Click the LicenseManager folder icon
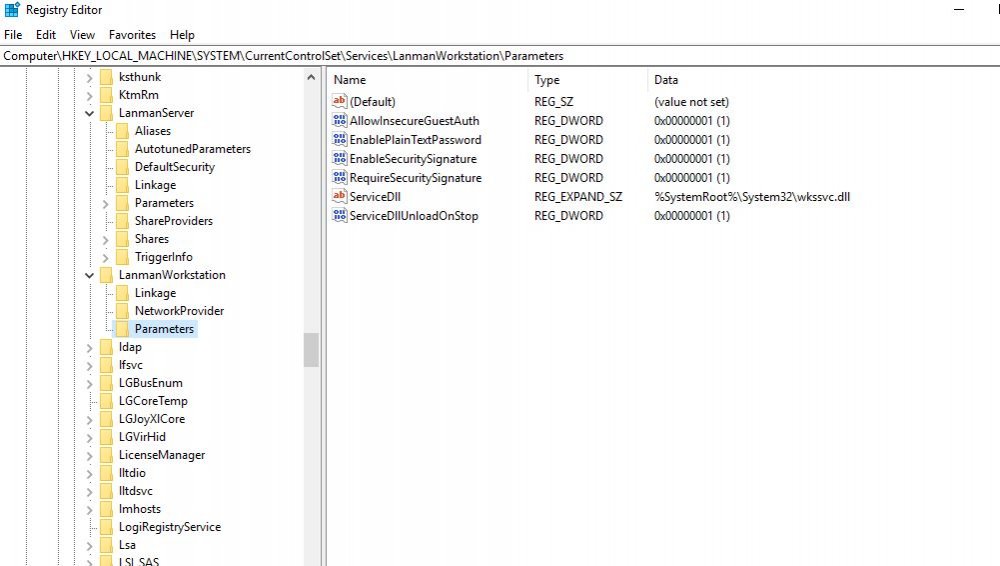This screenshot has height=566, width=1000. tap(107, 455)
